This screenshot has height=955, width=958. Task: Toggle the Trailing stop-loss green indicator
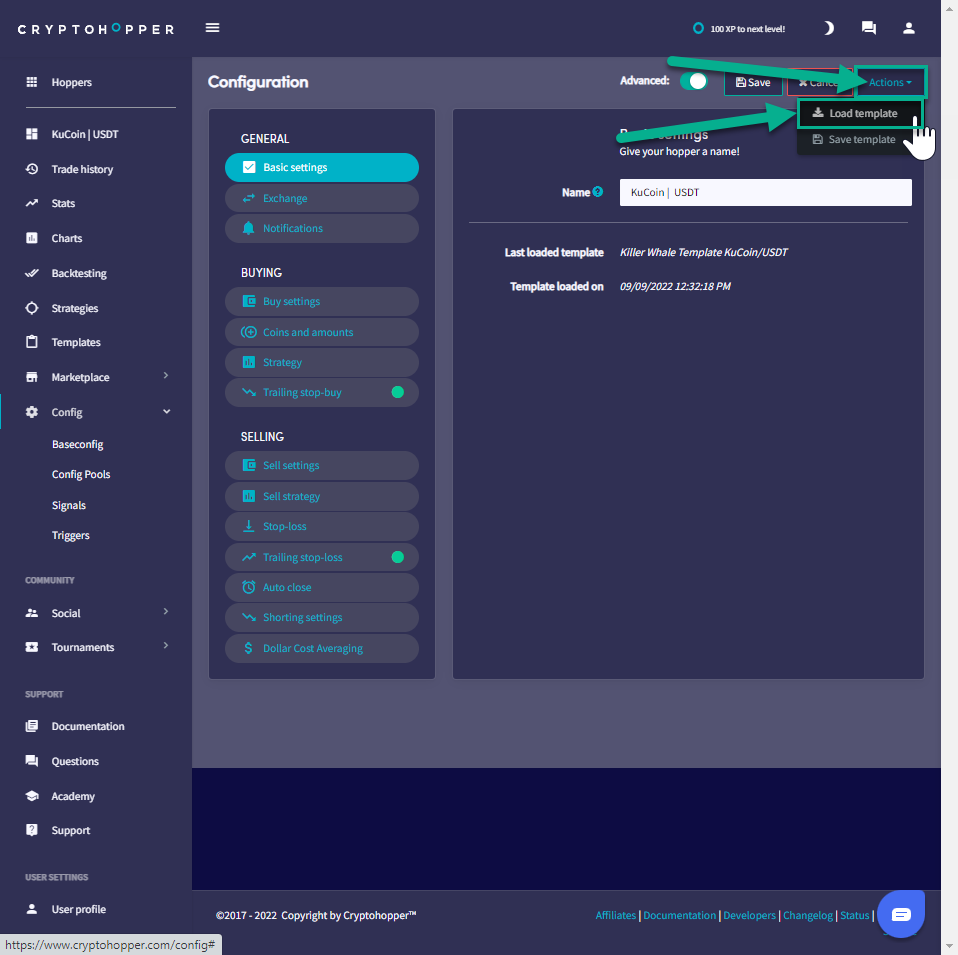coord(397,557)
